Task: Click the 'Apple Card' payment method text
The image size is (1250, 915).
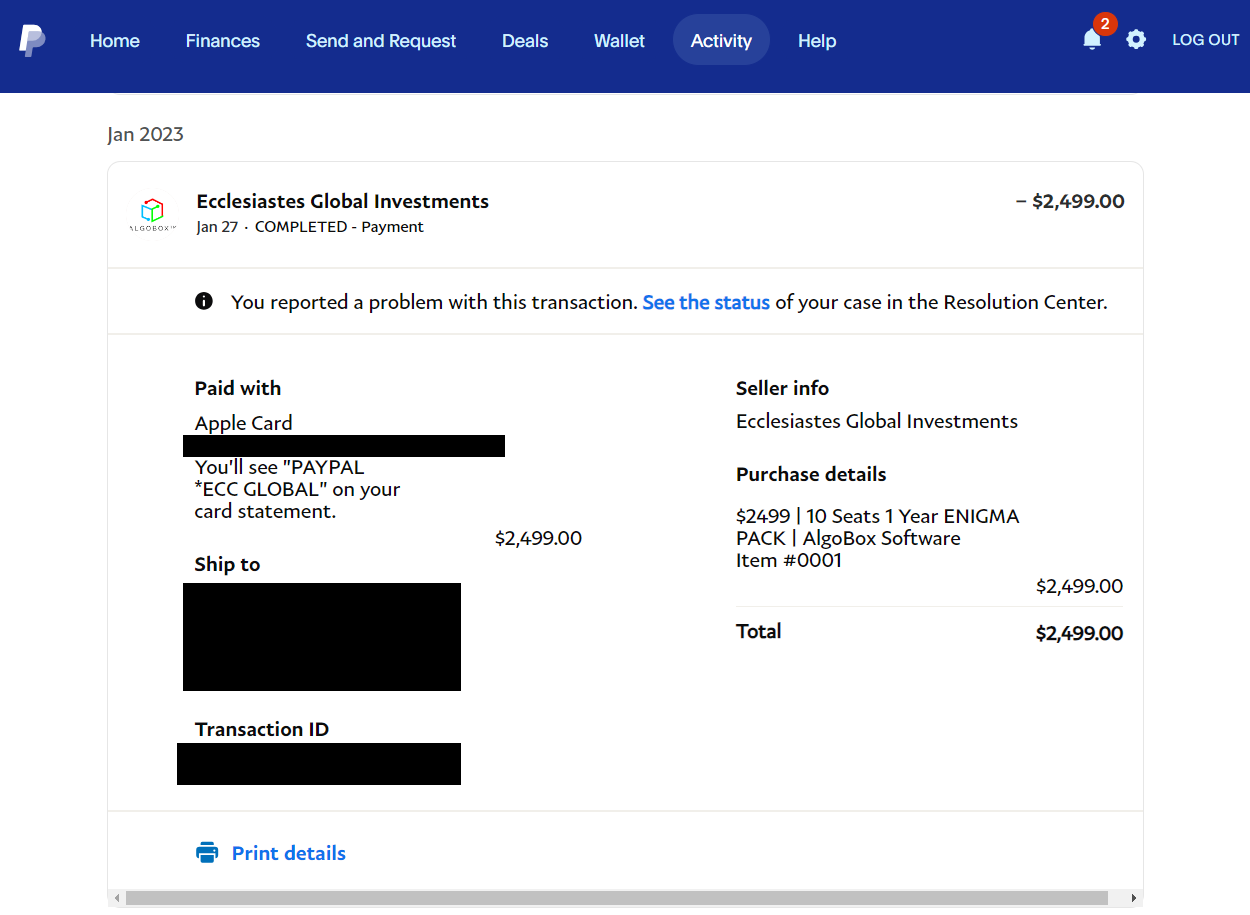Action: (x=244, y=423)
